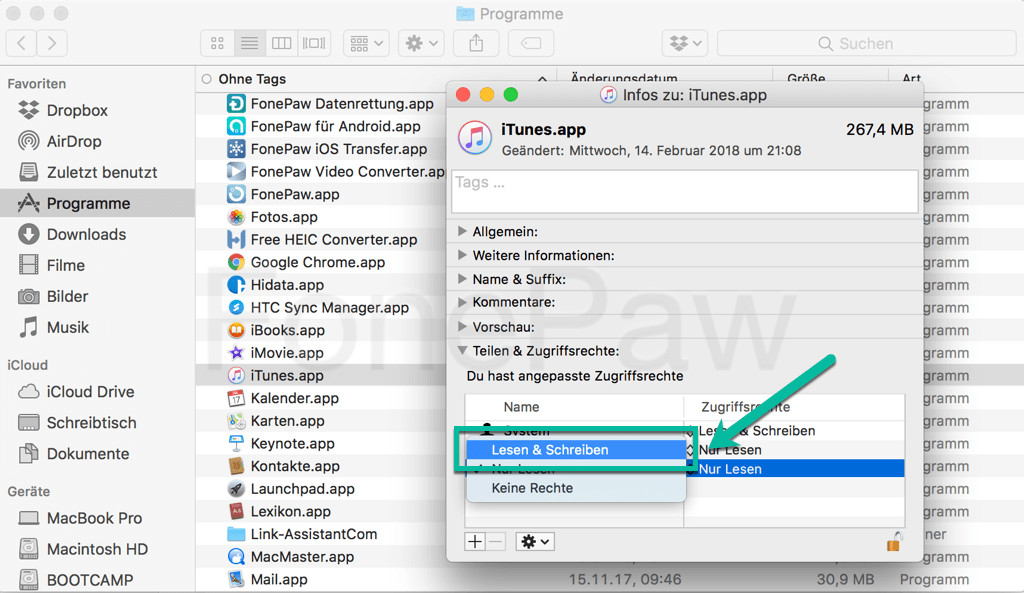1024x593 pixels.
Task: Click the Share toolbar button
Action: (x=476, y=44)
